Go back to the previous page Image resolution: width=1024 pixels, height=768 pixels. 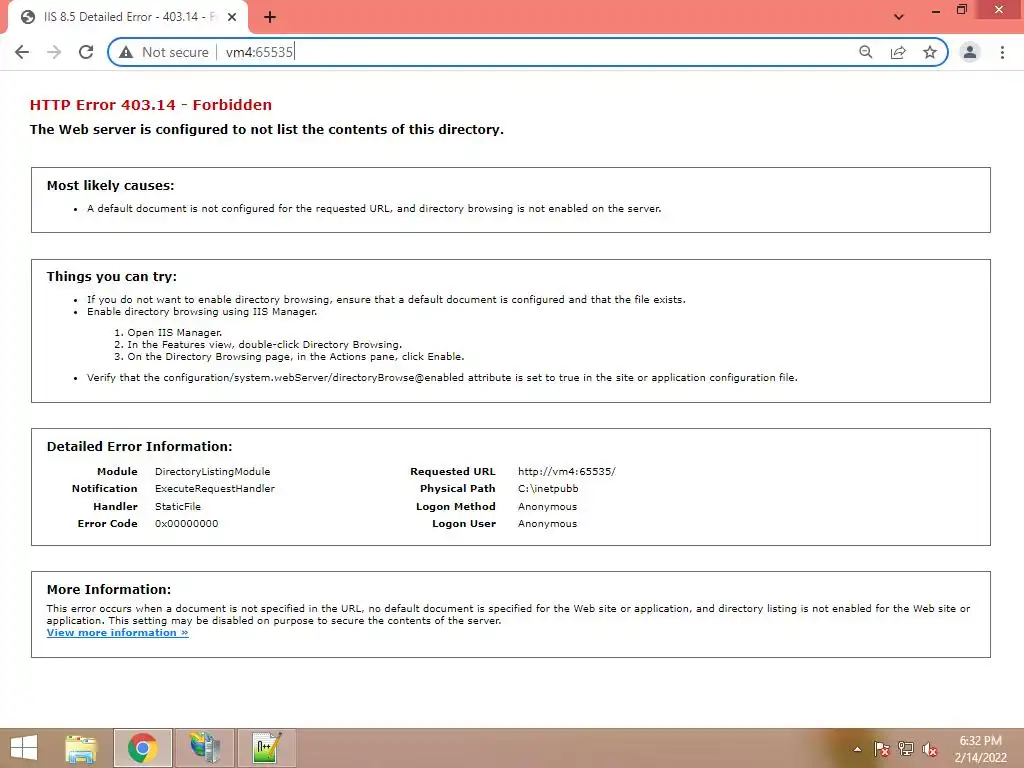coord(22,52)
